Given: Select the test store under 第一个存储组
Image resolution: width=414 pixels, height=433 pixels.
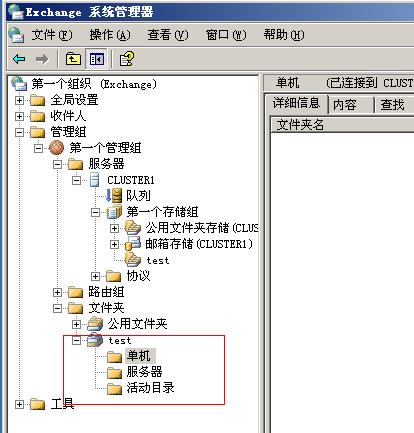Looking at the screenshot, I should 158,260.
